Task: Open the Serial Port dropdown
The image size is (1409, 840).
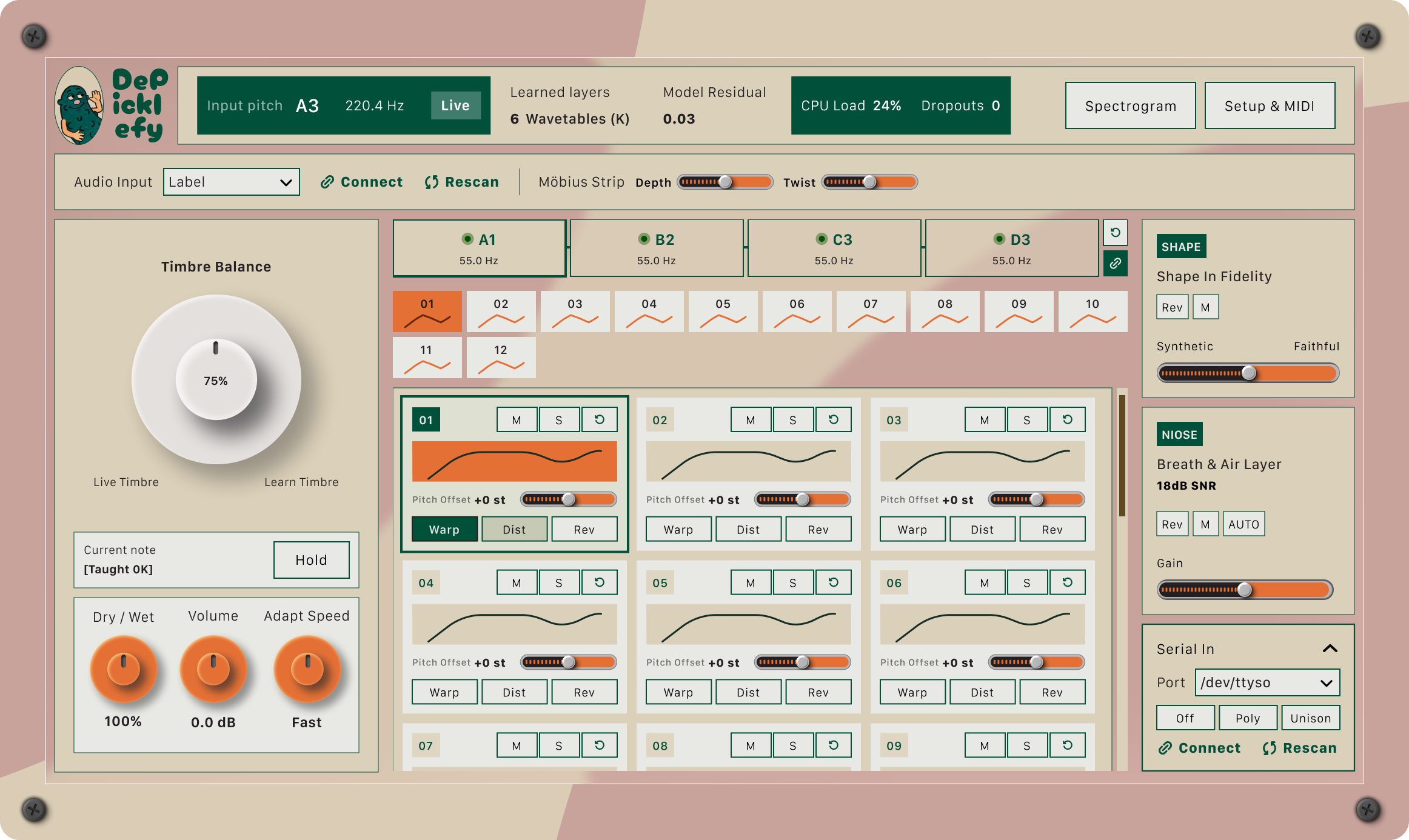Action: [x=1267, y=682]
